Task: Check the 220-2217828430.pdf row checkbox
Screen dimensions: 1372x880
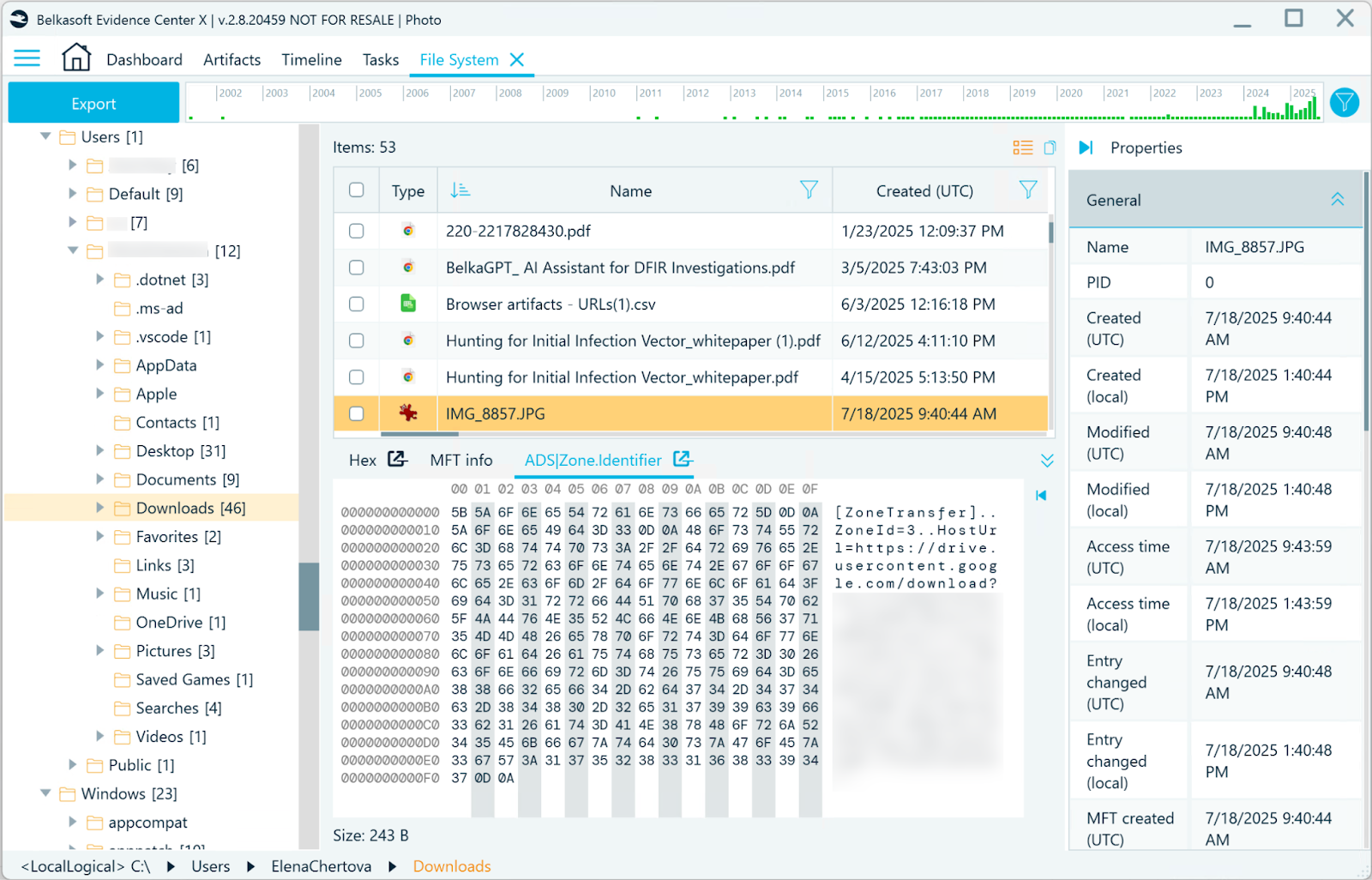Action: pos(357,231)
